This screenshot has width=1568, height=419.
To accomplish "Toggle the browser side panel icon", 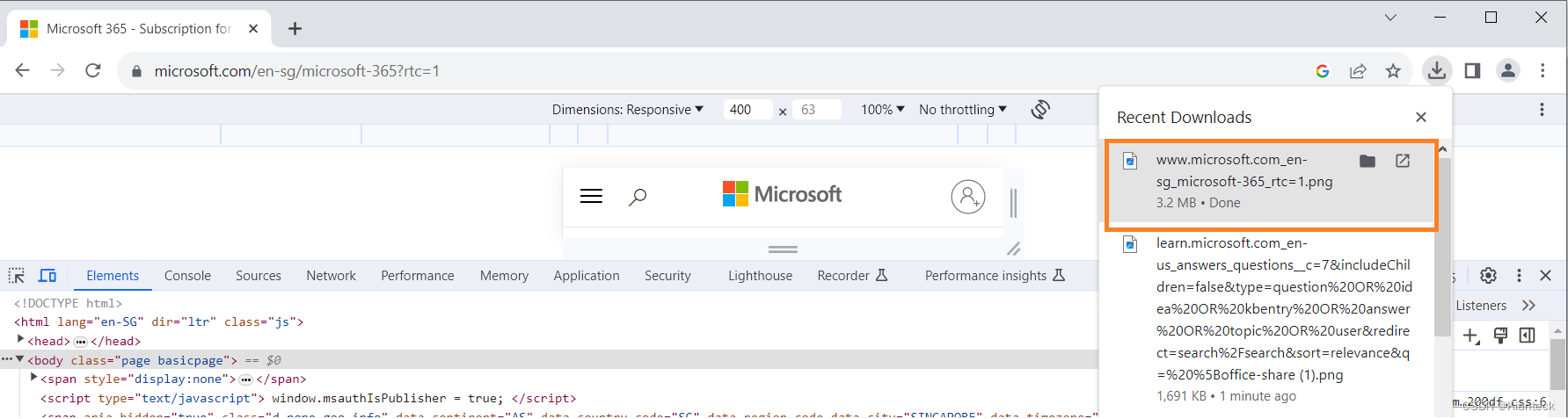I will (x=1472, y=70).
